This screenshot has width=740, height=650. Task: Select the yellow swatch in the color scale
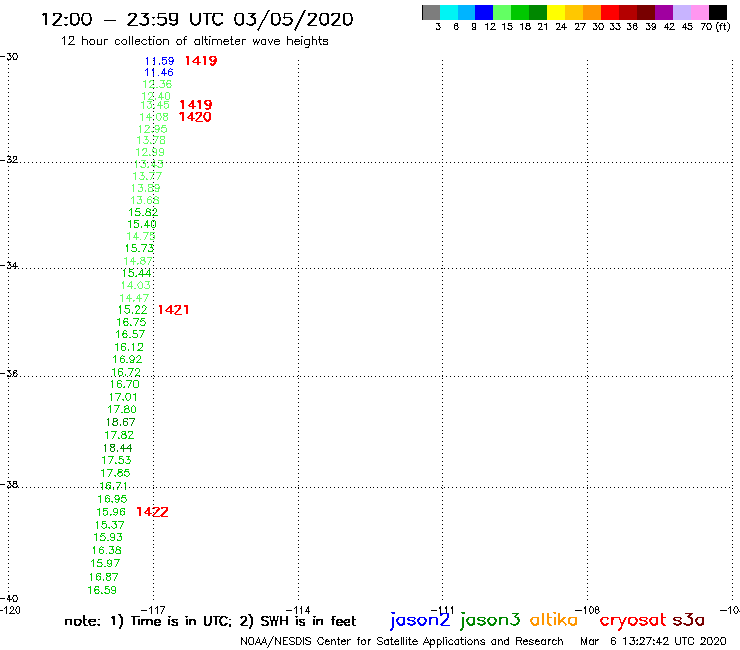point(556,12)
